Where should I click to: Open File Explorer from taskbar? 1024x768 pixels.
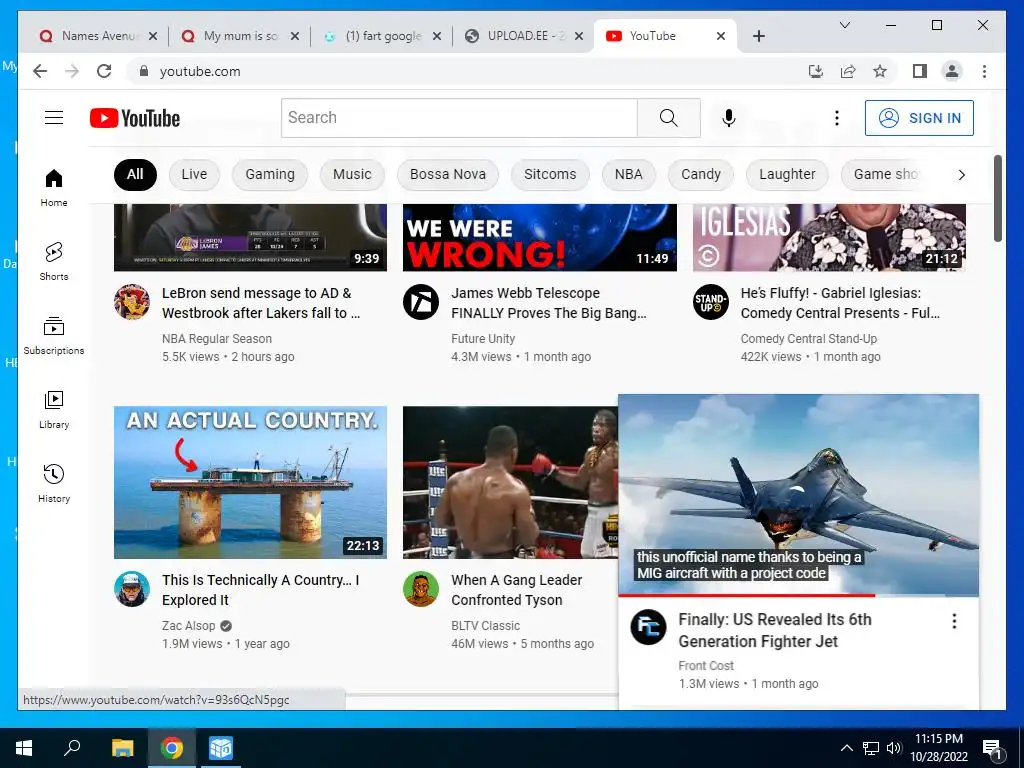pyautogui.click(x=122, y=748)
